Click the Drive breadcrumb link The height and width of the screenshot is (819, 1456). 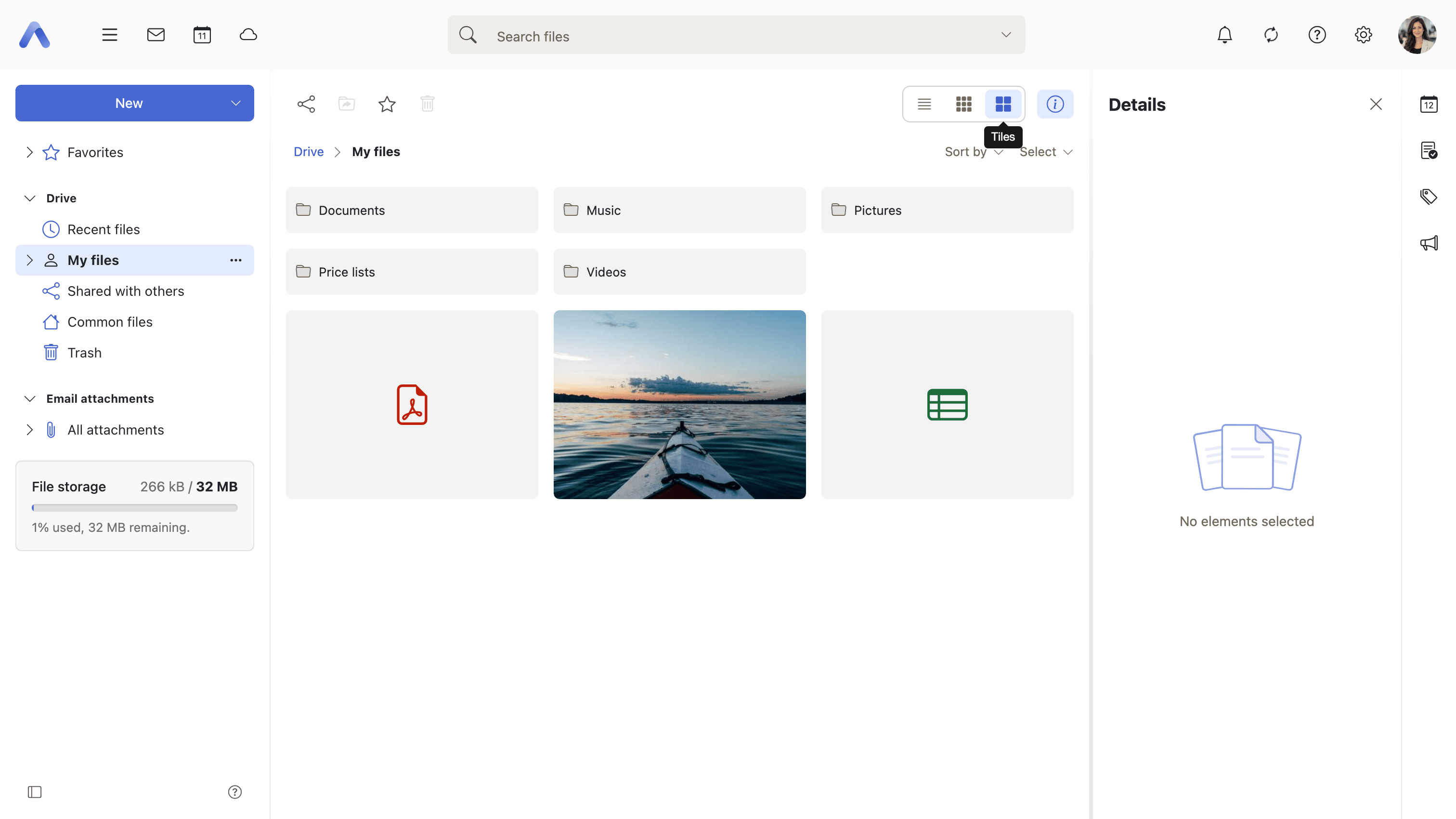(x=309, y=152)
